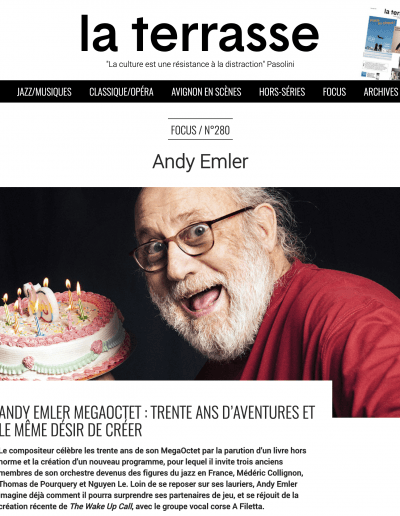The height and width of the screenshot is (516, 400).
Task: Select the Classique/Opéra menu item
Action: tap(121, 92)
